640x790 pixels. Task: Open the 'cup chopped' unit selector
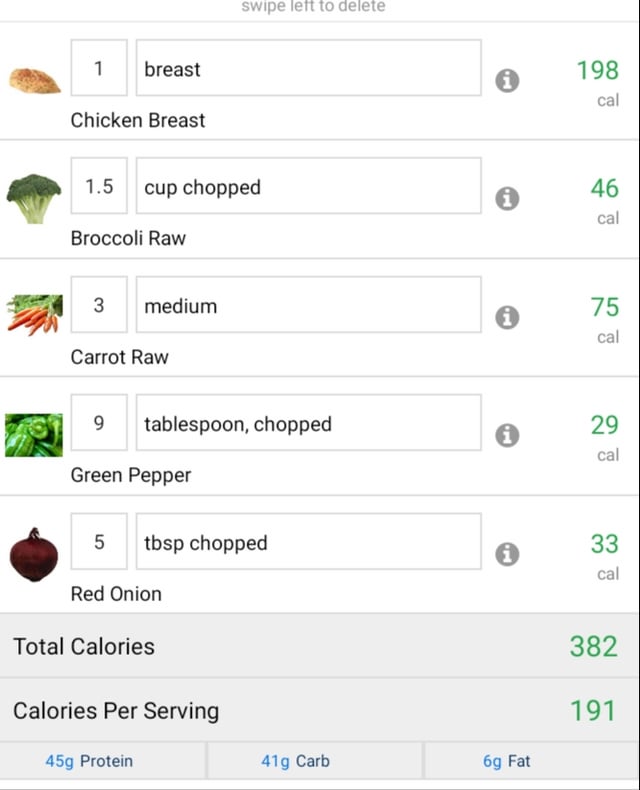click(x=308, y=186)
